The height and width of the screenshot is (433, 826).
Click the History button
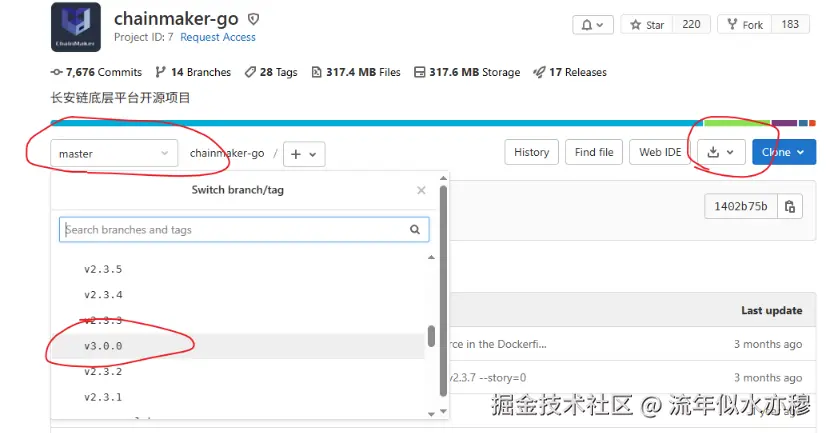[532, 152]
